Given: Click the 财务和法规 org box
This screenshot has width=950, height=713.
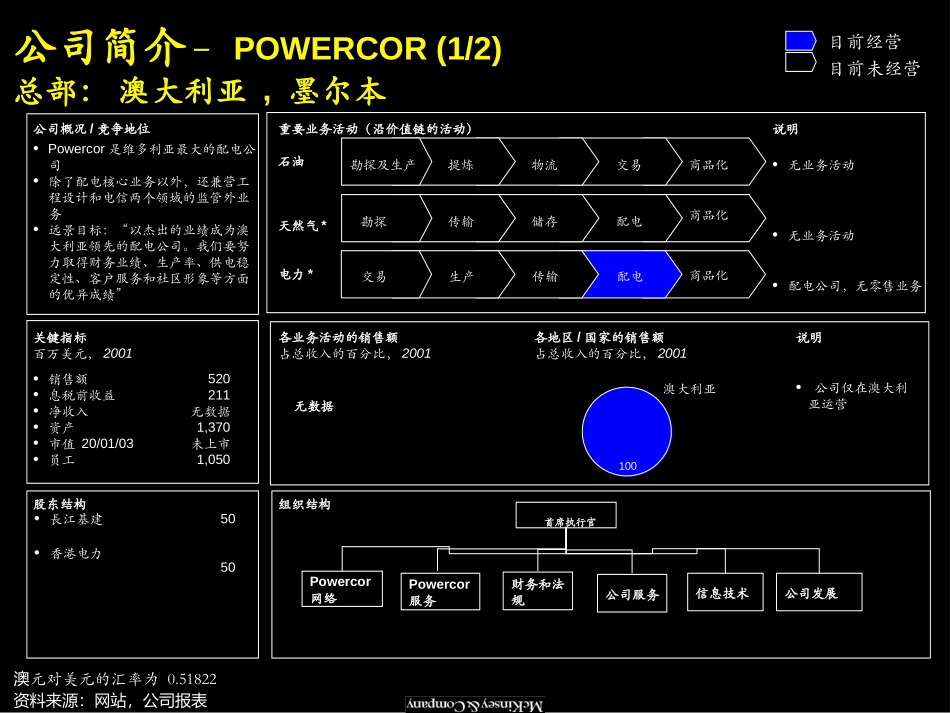Looking at the screenshot, I should point(537,591).
